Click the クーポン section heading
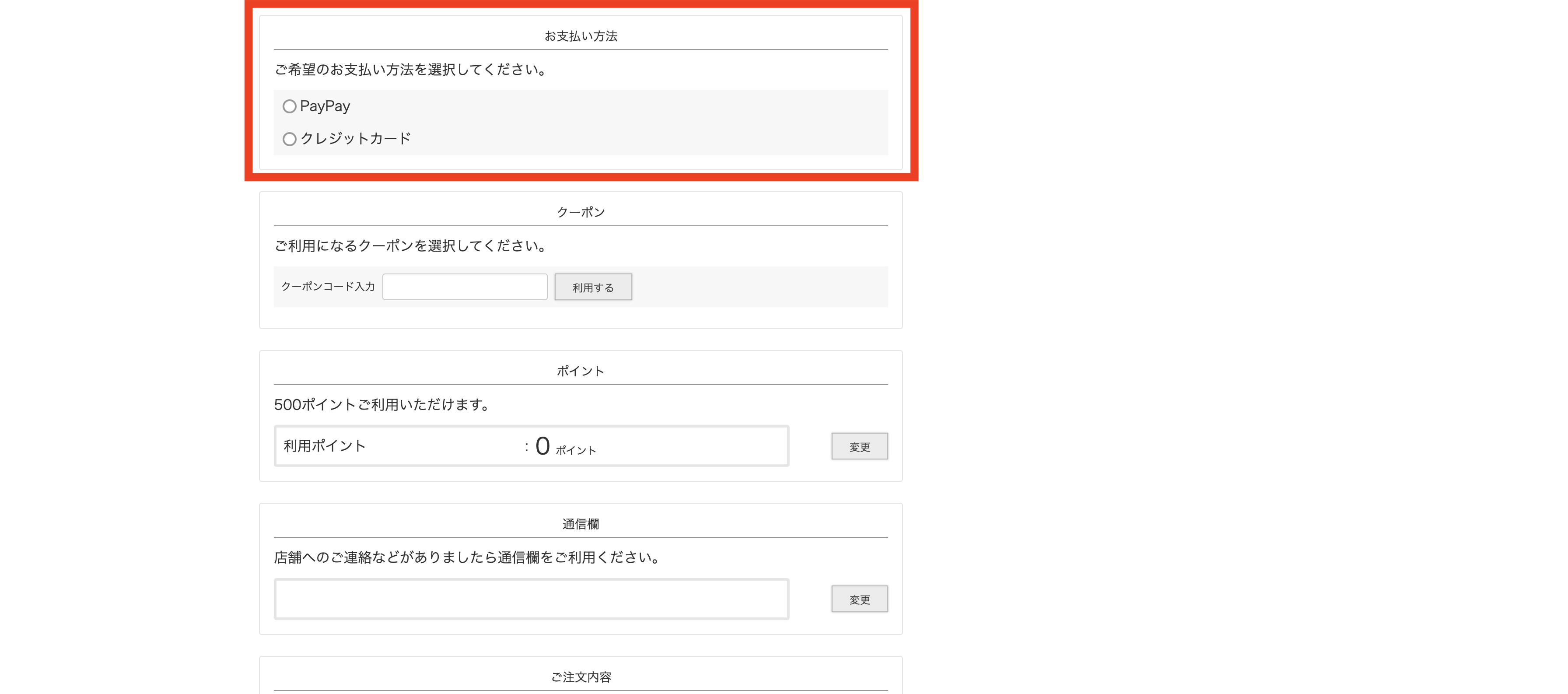 581,213
